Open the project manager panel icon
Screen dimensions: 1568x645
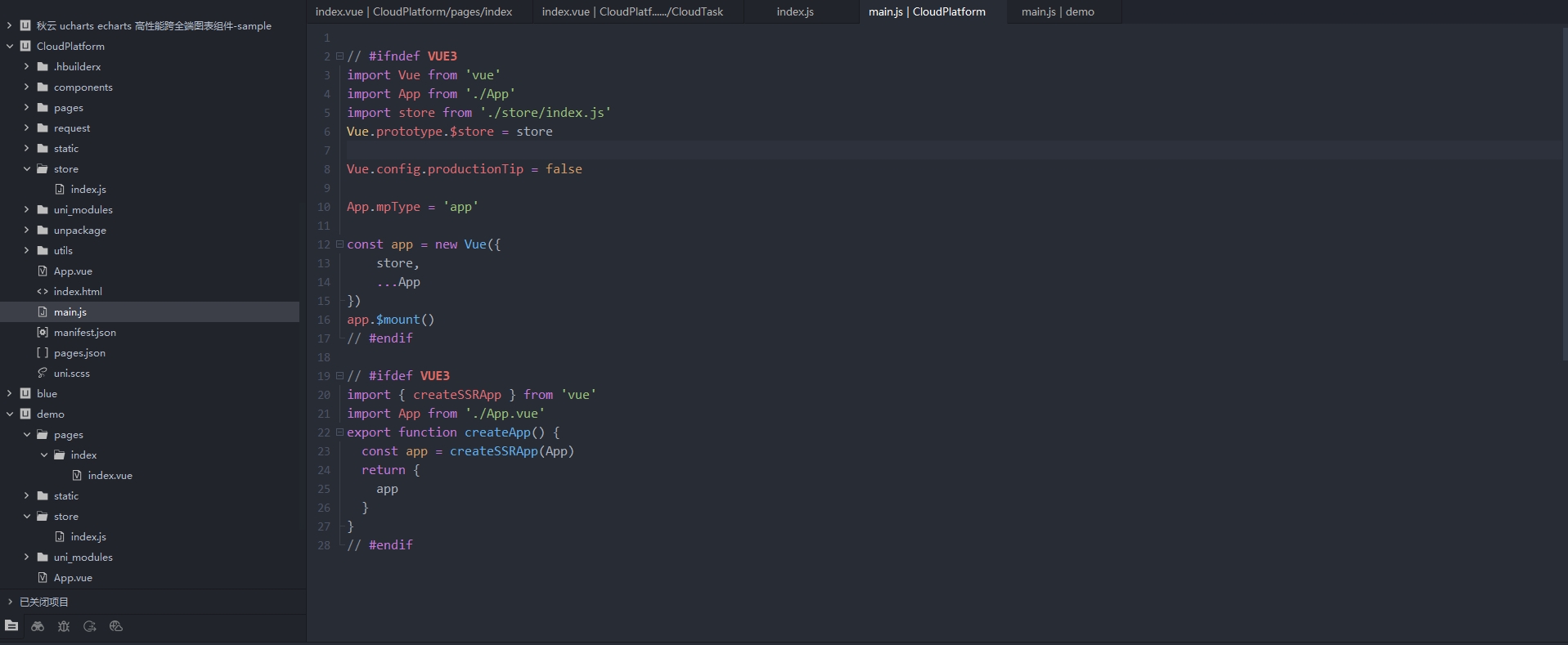pos(11,626)
